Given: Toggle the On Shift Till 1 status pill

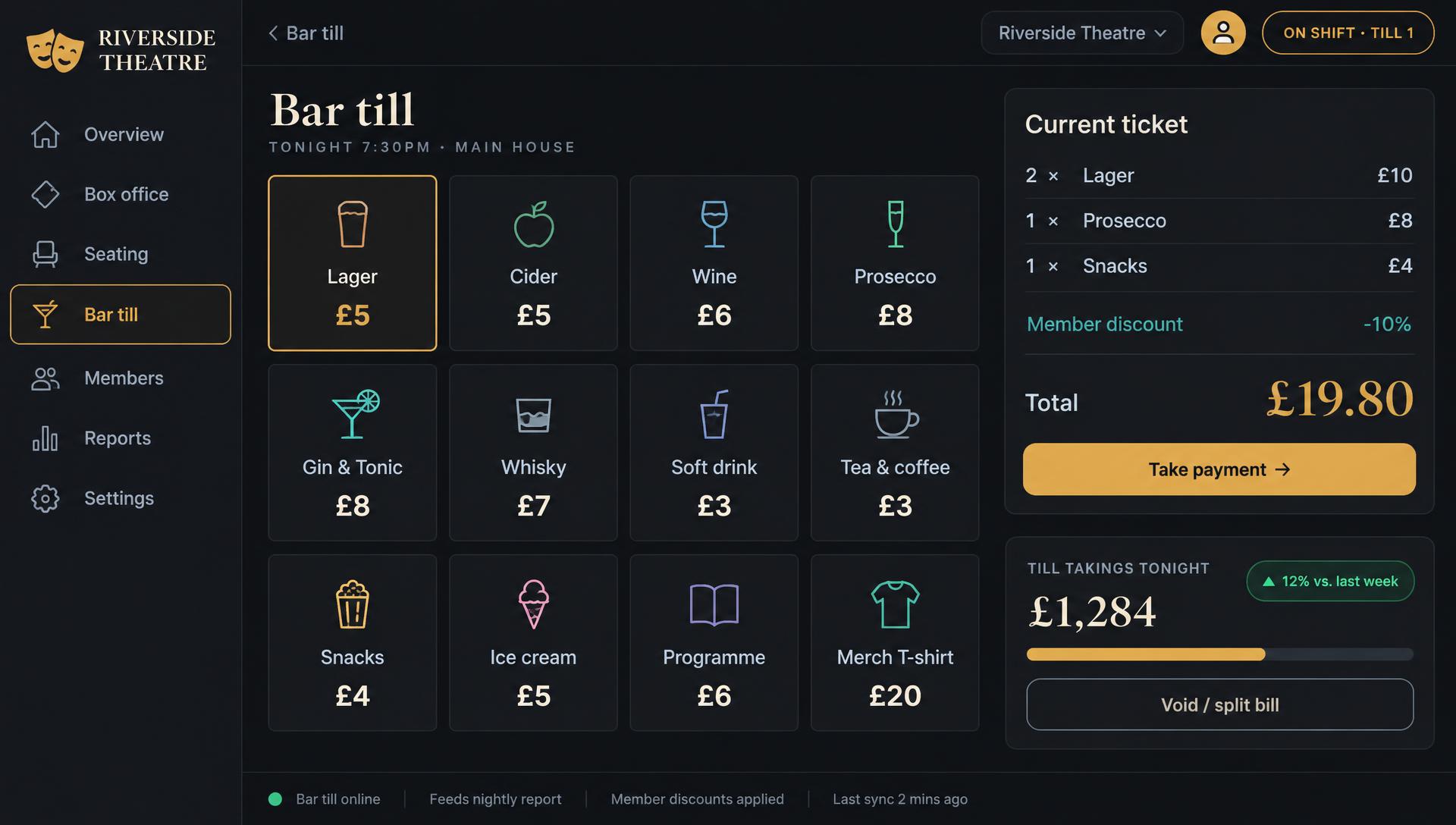Looking at the screenshot, I should point(1348,33).
